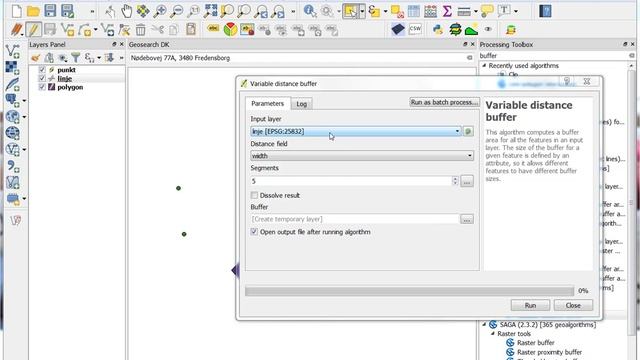
Task: Click the Buffer output browse button
Action: (467, 219)
